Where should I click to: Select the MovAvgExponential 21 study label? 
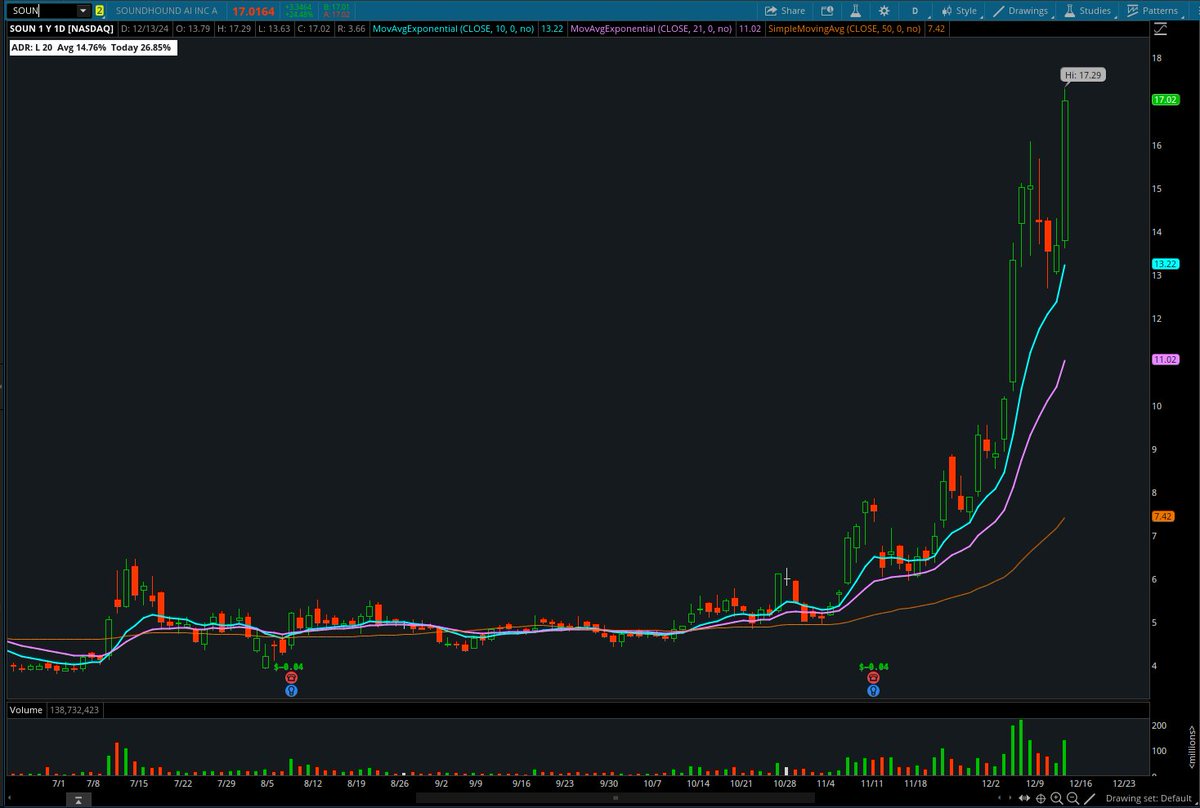653,29
